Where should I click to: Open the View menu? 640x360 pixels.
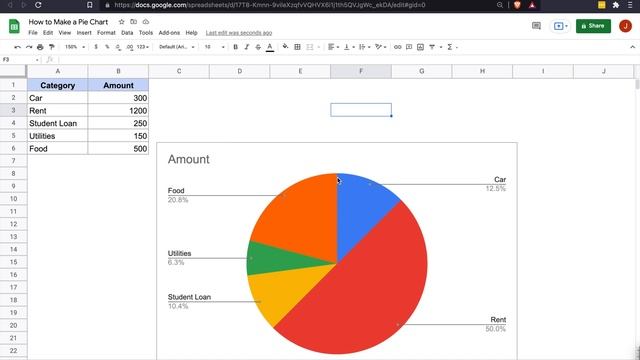point(64,33)
